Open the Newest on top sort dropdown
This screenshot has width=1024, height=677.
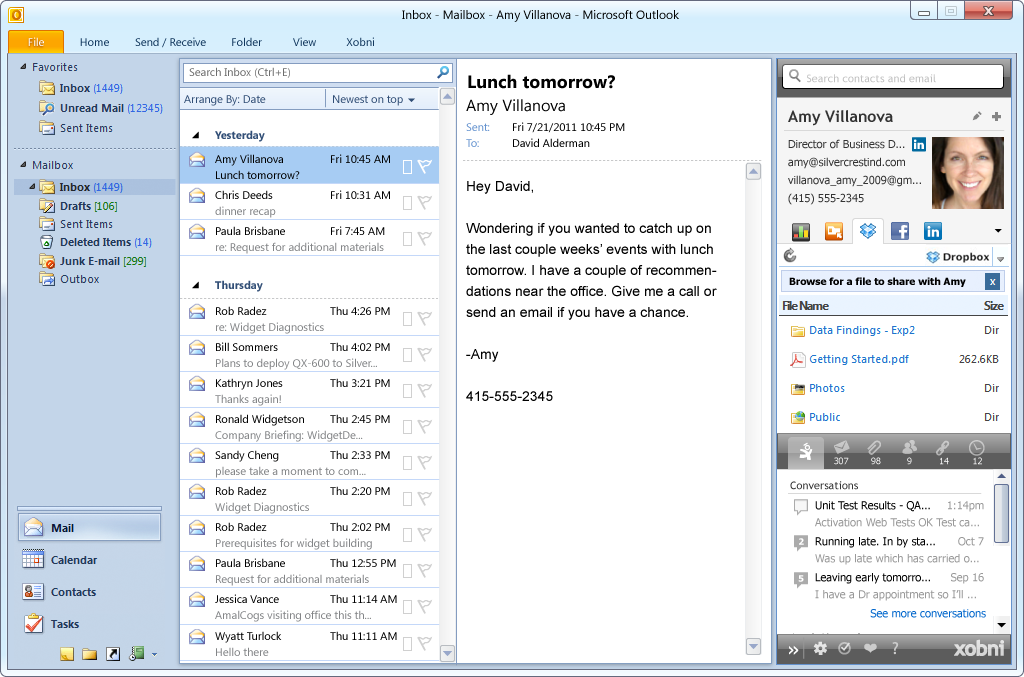pyautogui.click(x=373, y=99)
